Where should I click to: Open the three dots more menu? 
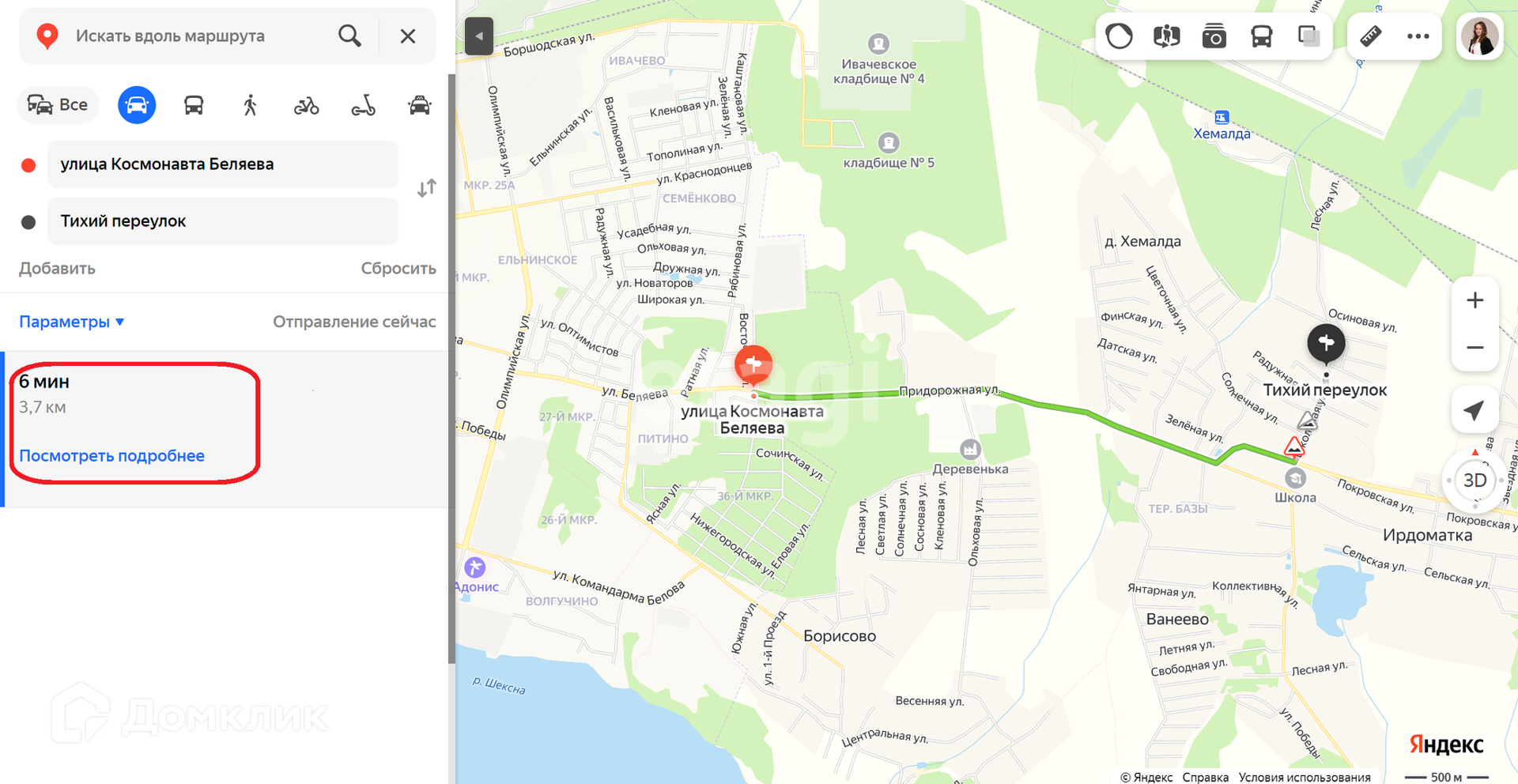point(1418,36)
